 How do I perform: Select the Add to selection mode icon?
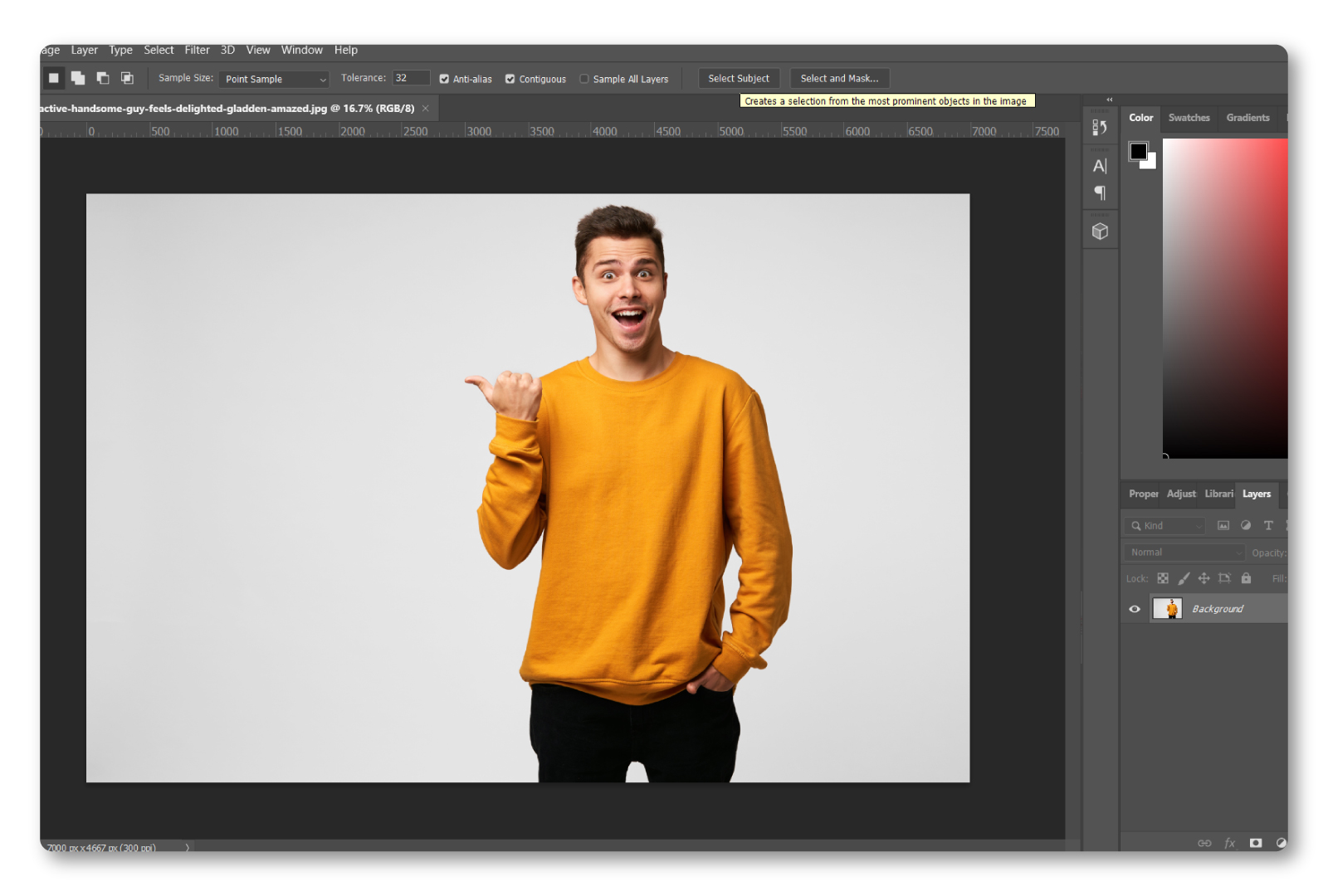coord(78,78)
